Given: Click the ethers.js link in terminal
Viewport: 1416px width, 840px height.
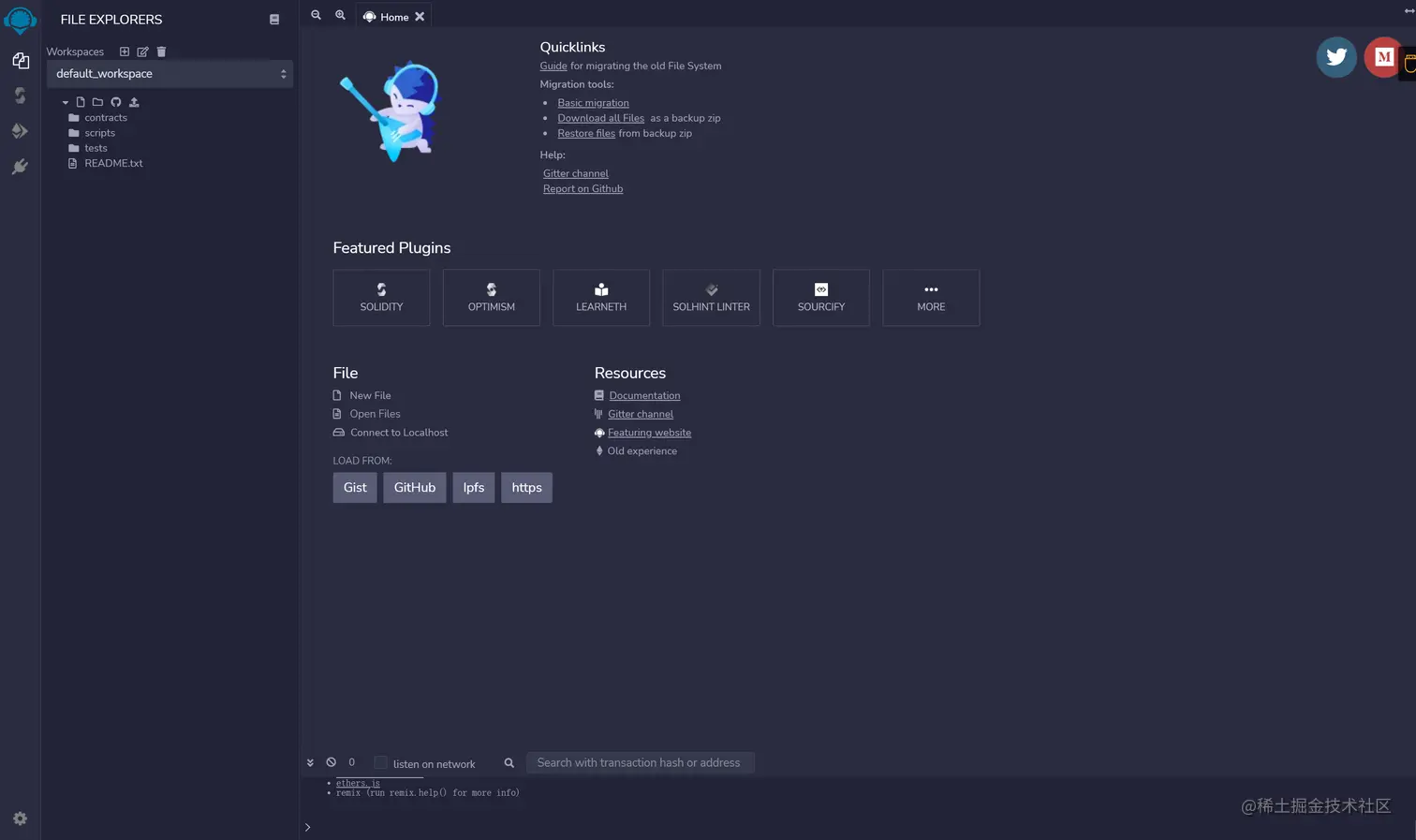Looking at the screenshot, I should point(358,783).
